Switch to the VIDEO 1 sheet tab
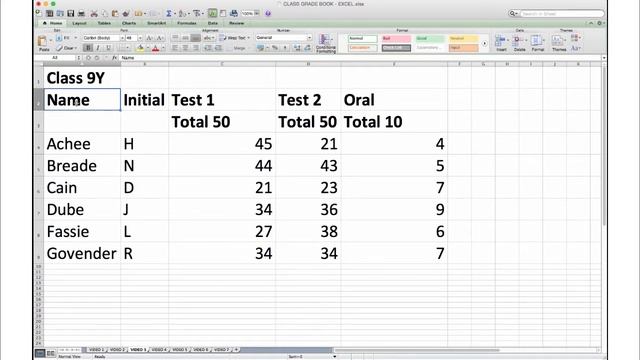This screenshot has width=640, height=360. (96, 350)
